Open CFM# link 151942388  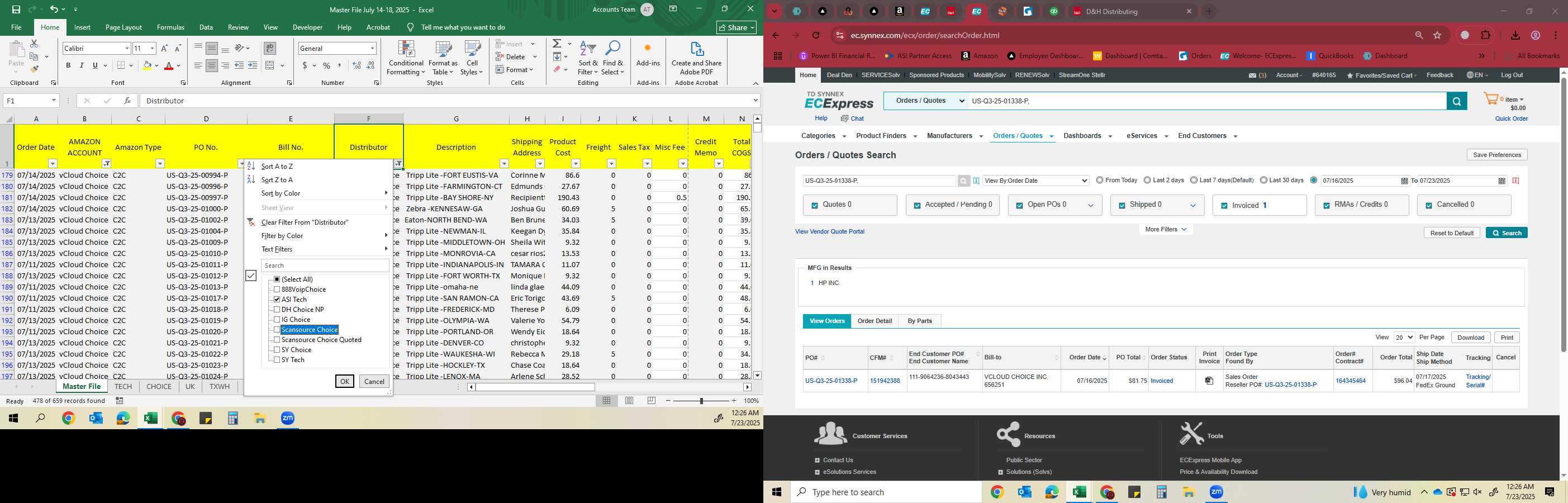[x=885, y=381]
